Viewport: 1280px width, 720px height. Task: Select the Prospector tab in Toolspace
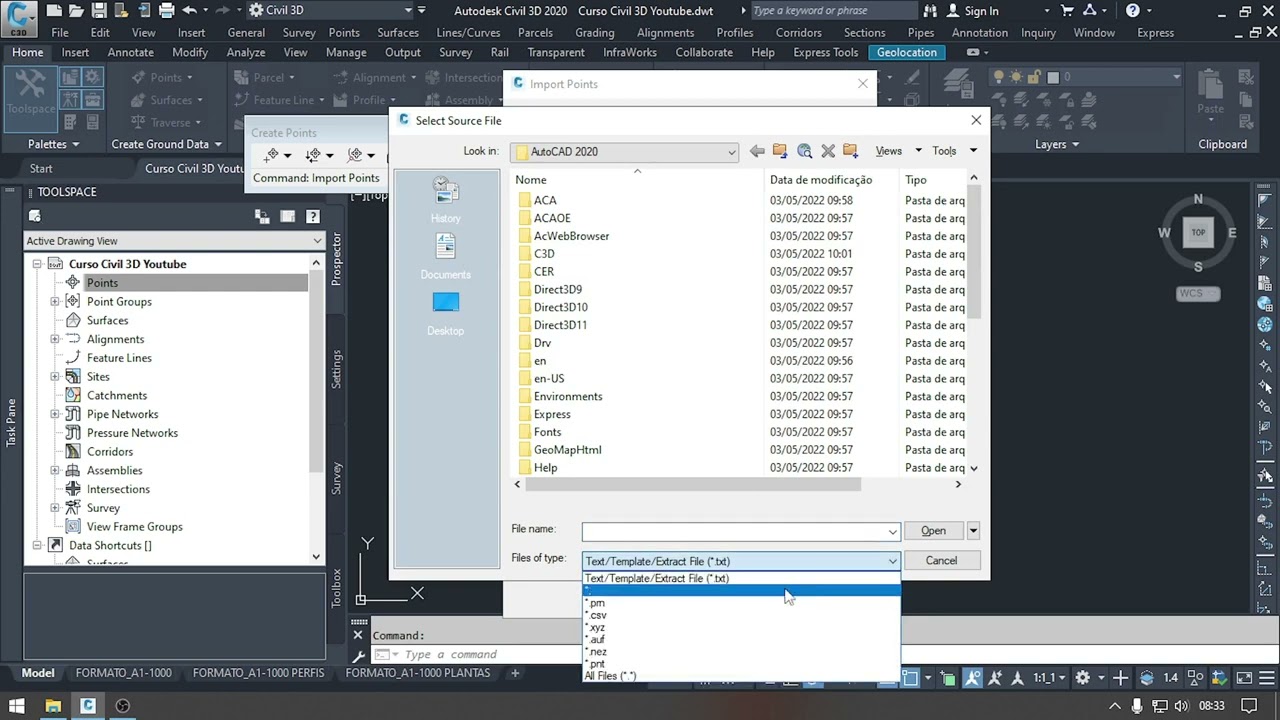click(x=337, y=260)
